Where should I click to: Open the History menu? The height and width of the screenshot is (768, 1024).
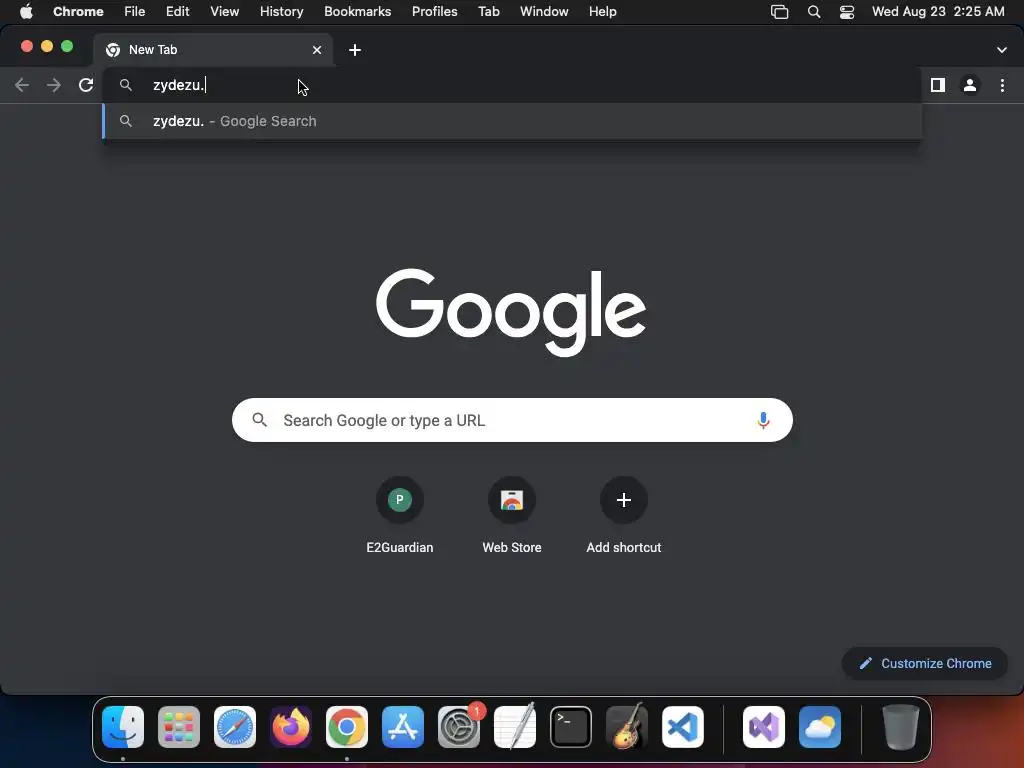(x=281, y=11)
